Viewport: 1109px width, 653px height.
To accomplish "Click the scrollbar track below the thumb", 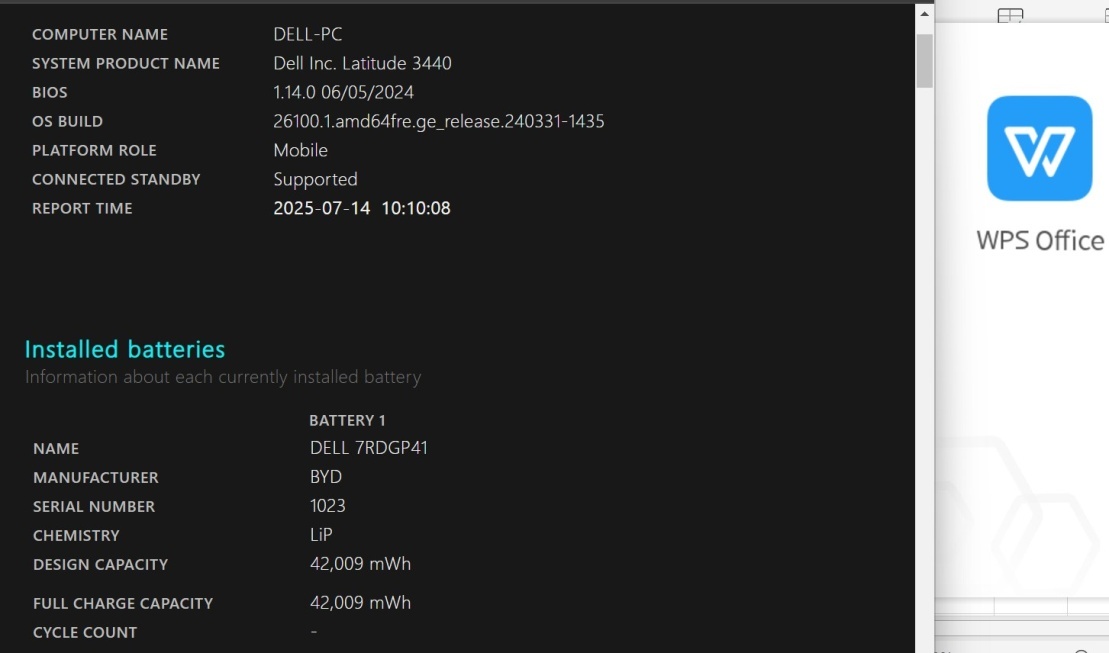I will tap(924, 368).
